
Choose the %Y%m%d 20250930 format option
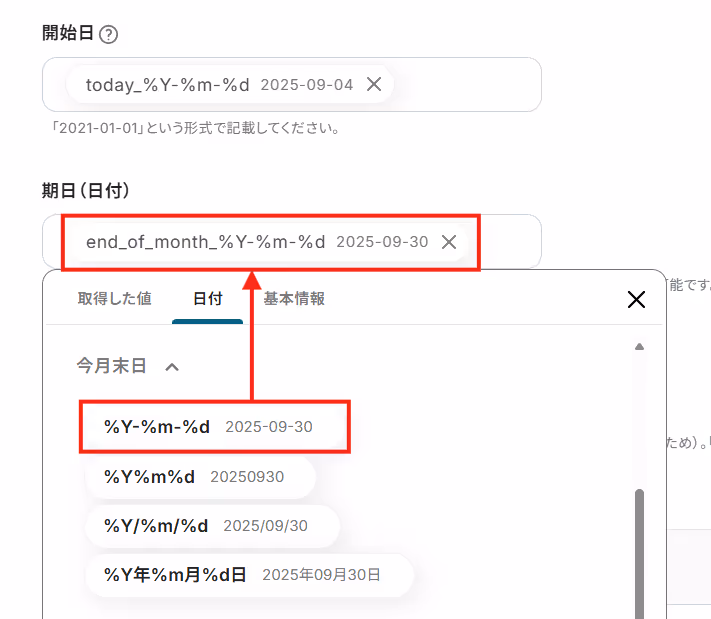200,477
